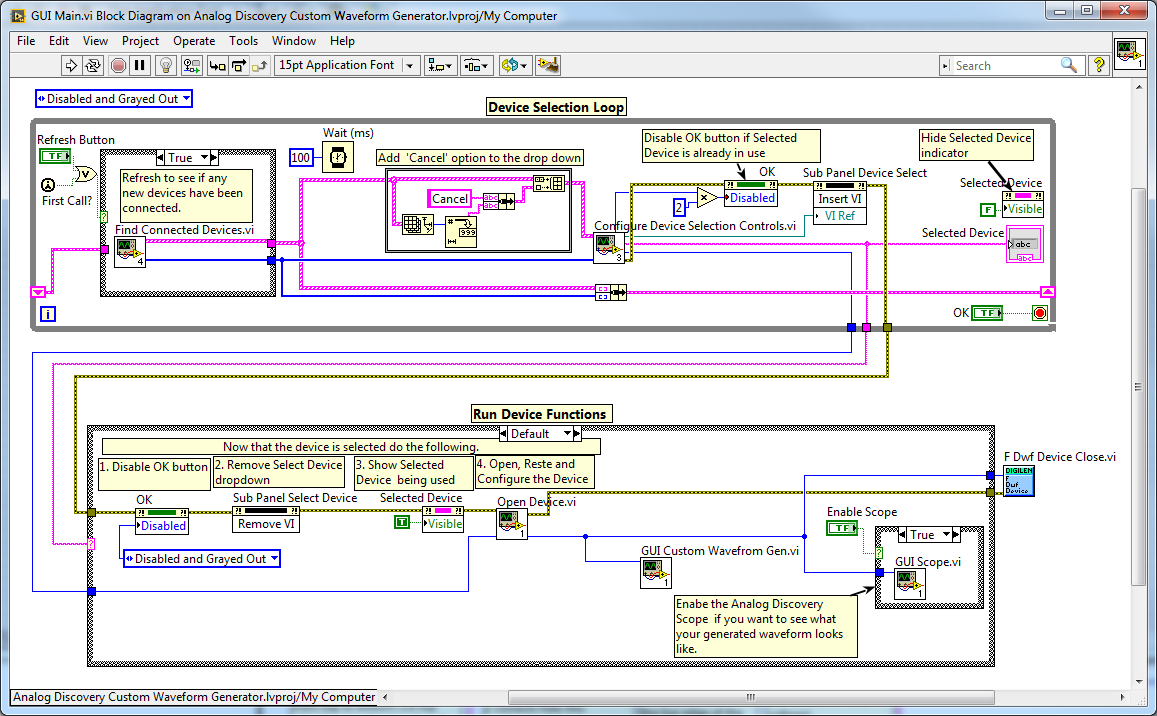Click the F Dwf Device Close.vi Digilent icon

point(1019,481)
